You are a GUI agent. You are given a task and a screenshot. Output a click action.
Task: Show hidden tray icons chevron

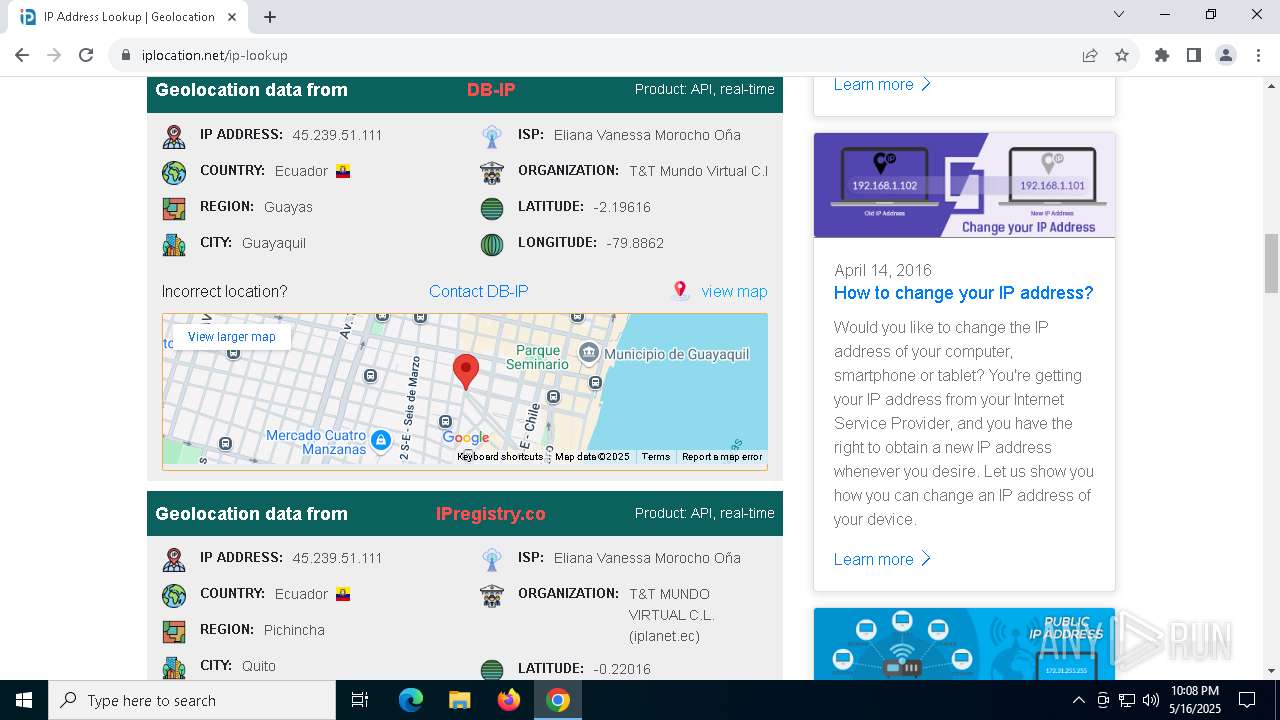click(x=1078, y=700)
